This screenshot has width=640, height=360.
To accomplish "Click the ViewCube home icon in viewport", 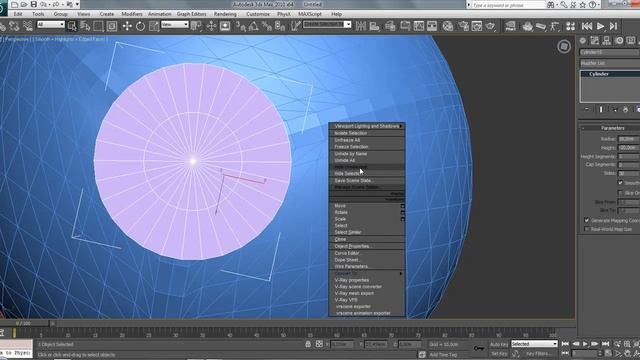I will click(564, 47).
